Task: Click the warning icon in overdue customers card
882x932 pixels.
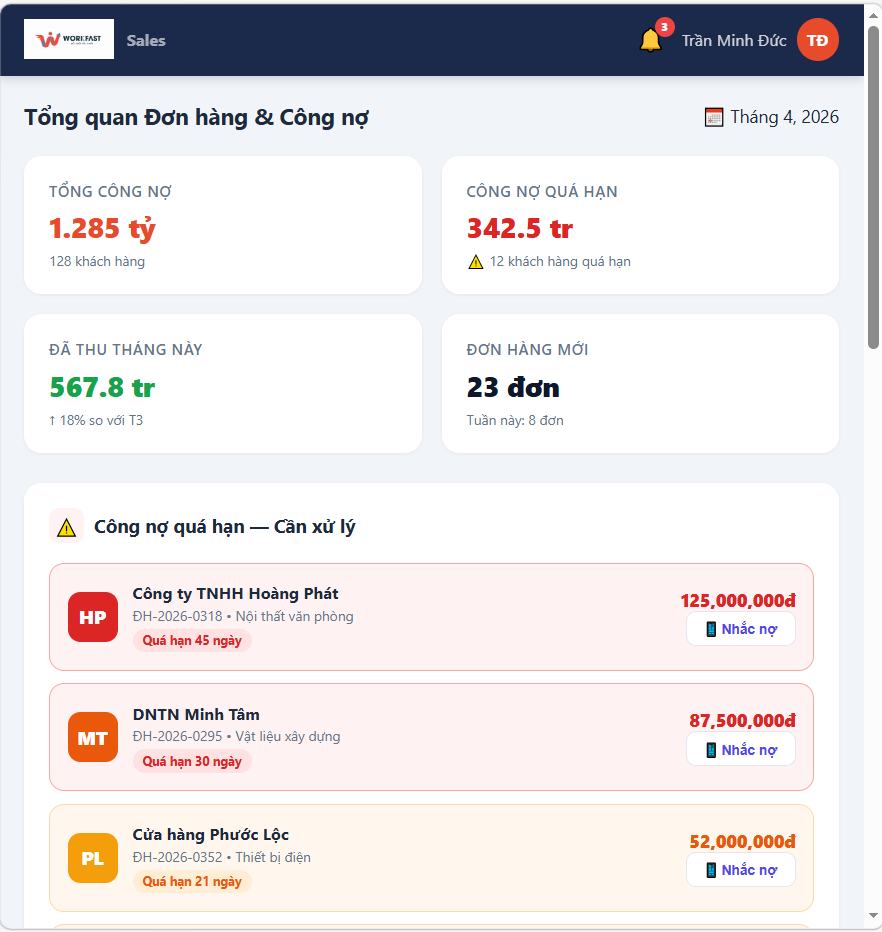Action: click(476, 262)
